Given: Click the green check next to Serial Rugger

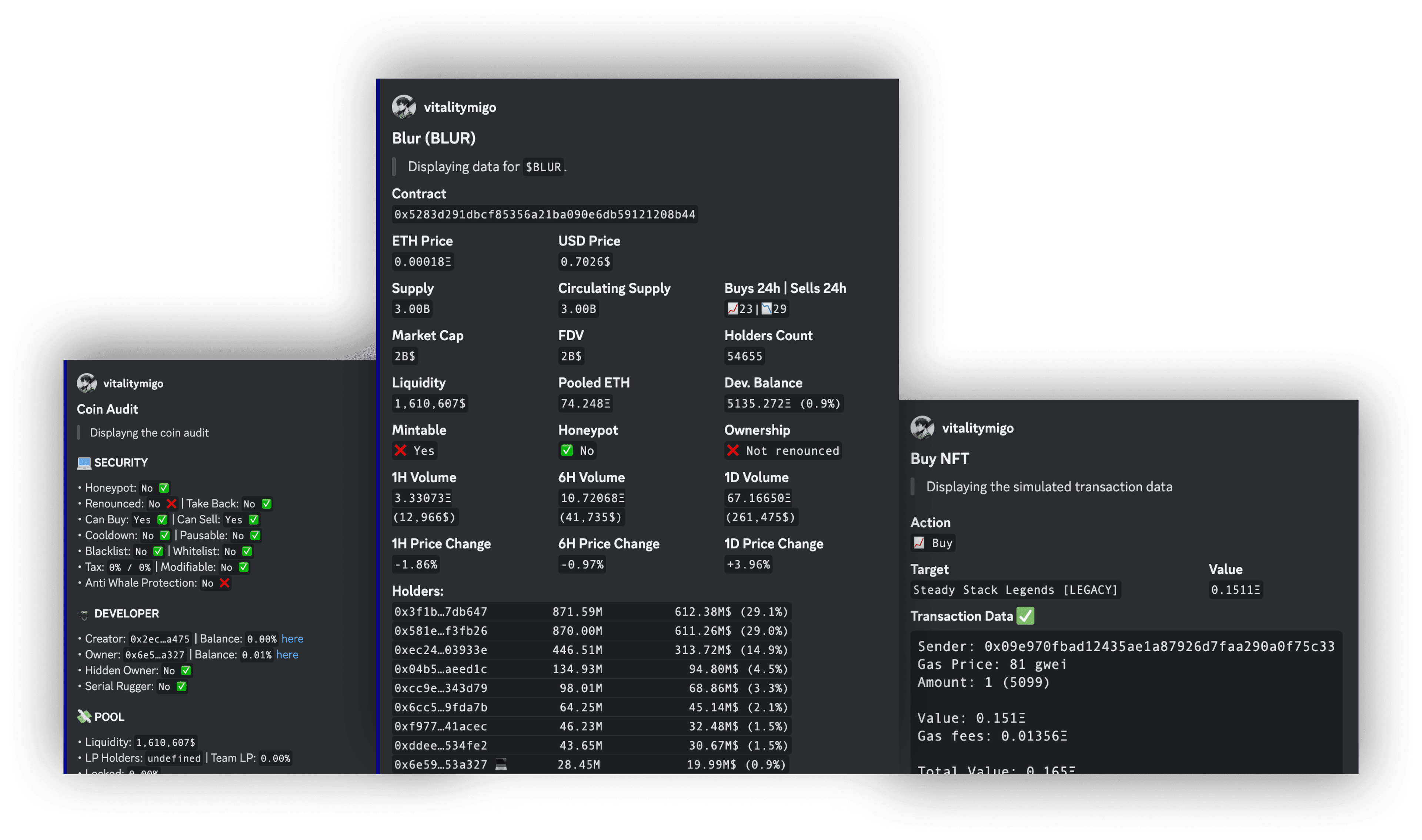Looking at the screenshot, I should [x=181, y=687].
